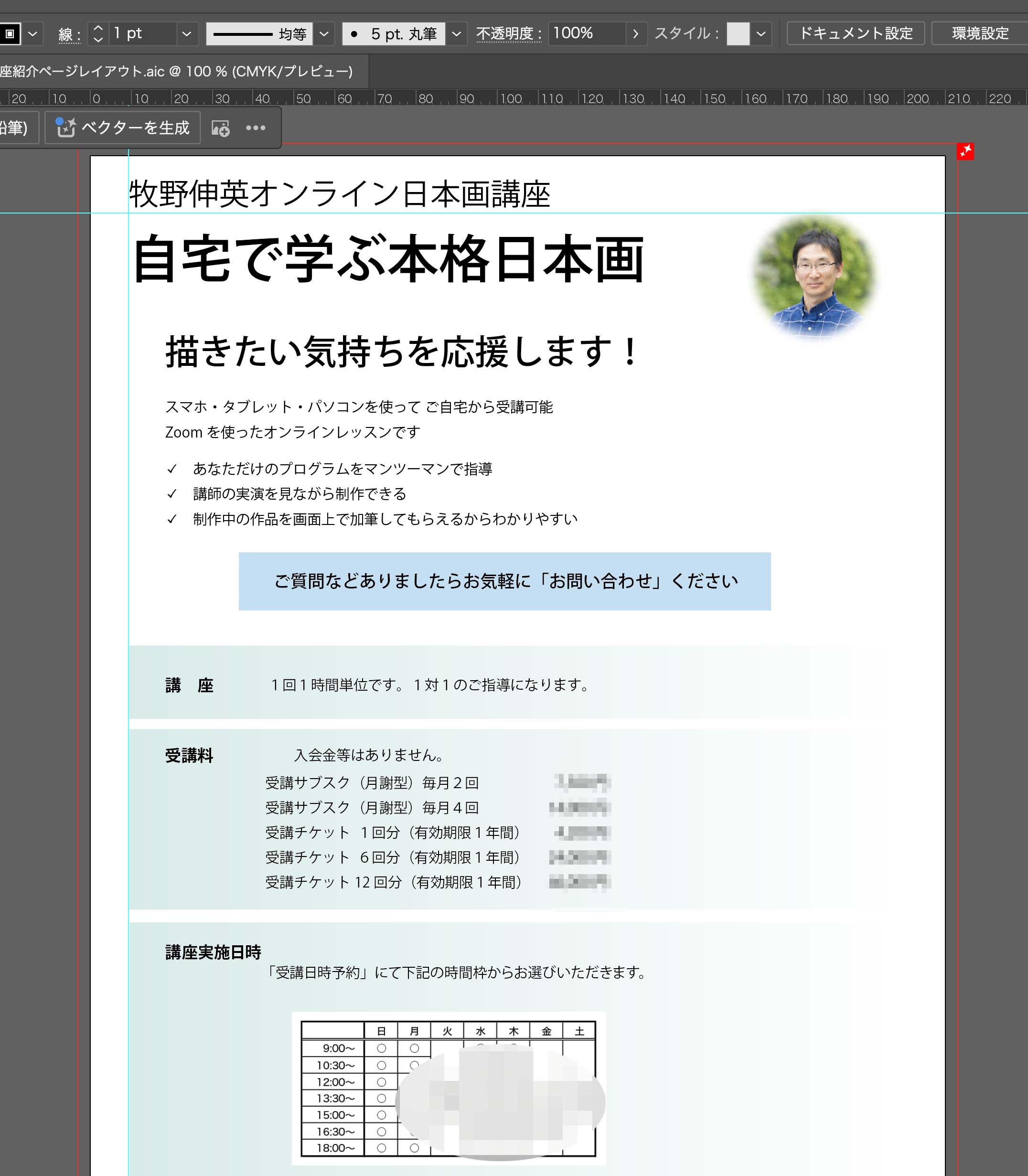Viewport: 1028px width, 1176px height.
Task: Click the ドキュメント設定 button
Action: click(856, 34)
